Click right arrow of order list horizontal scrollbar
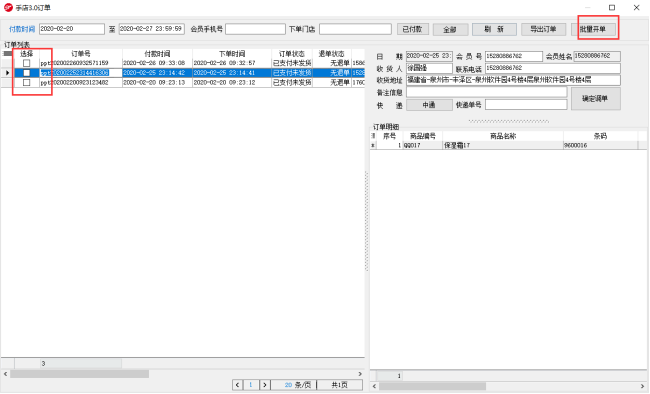Viewport: 650px width, 394px height. coord(360,374)
